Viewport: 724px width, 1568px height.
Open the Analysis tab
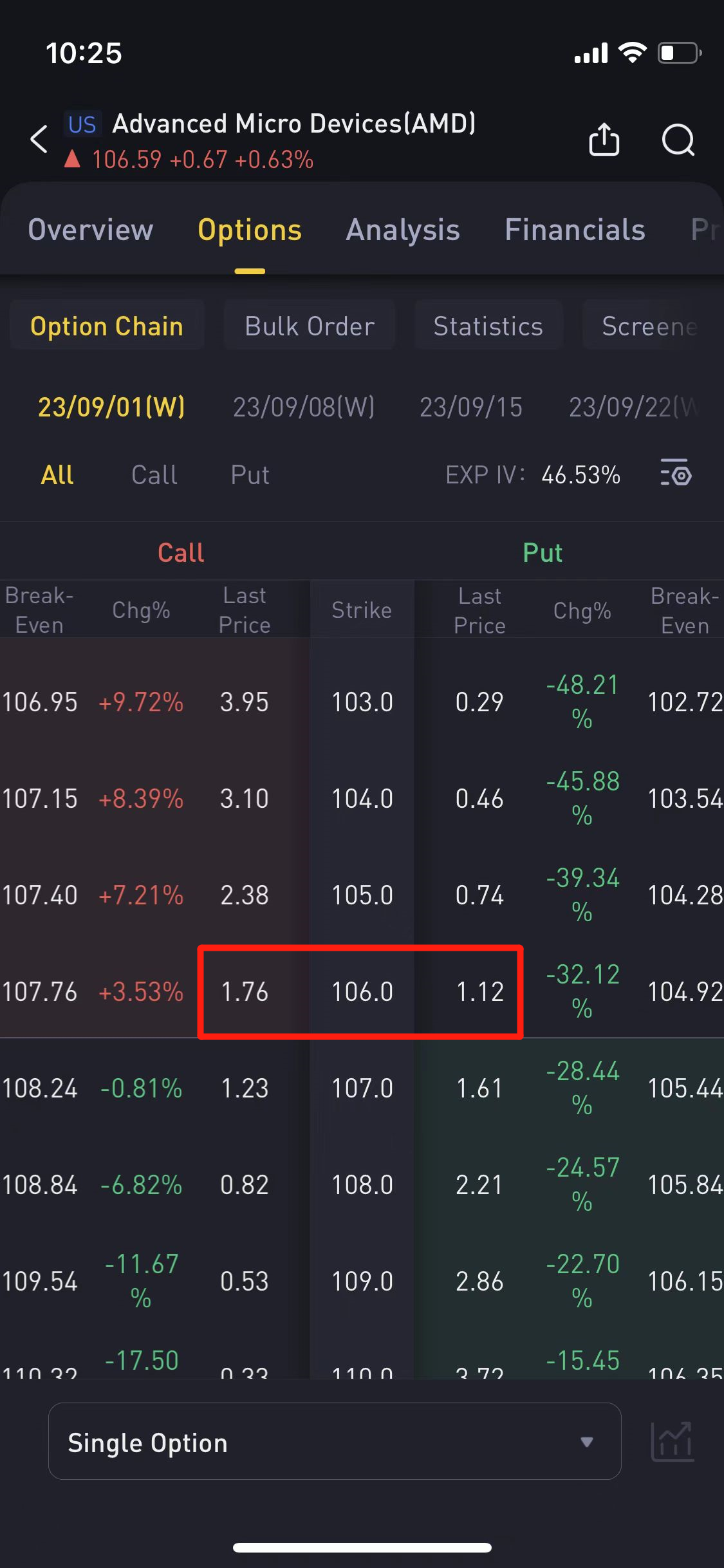pyautogui.click(x=403, y=230)
